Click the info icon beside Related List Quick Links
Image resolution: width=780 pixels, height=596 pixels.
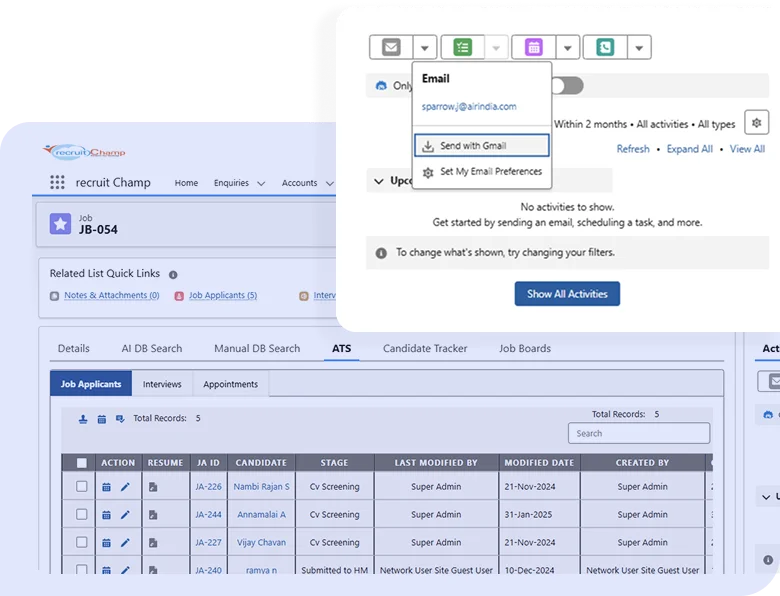[173, 275]
